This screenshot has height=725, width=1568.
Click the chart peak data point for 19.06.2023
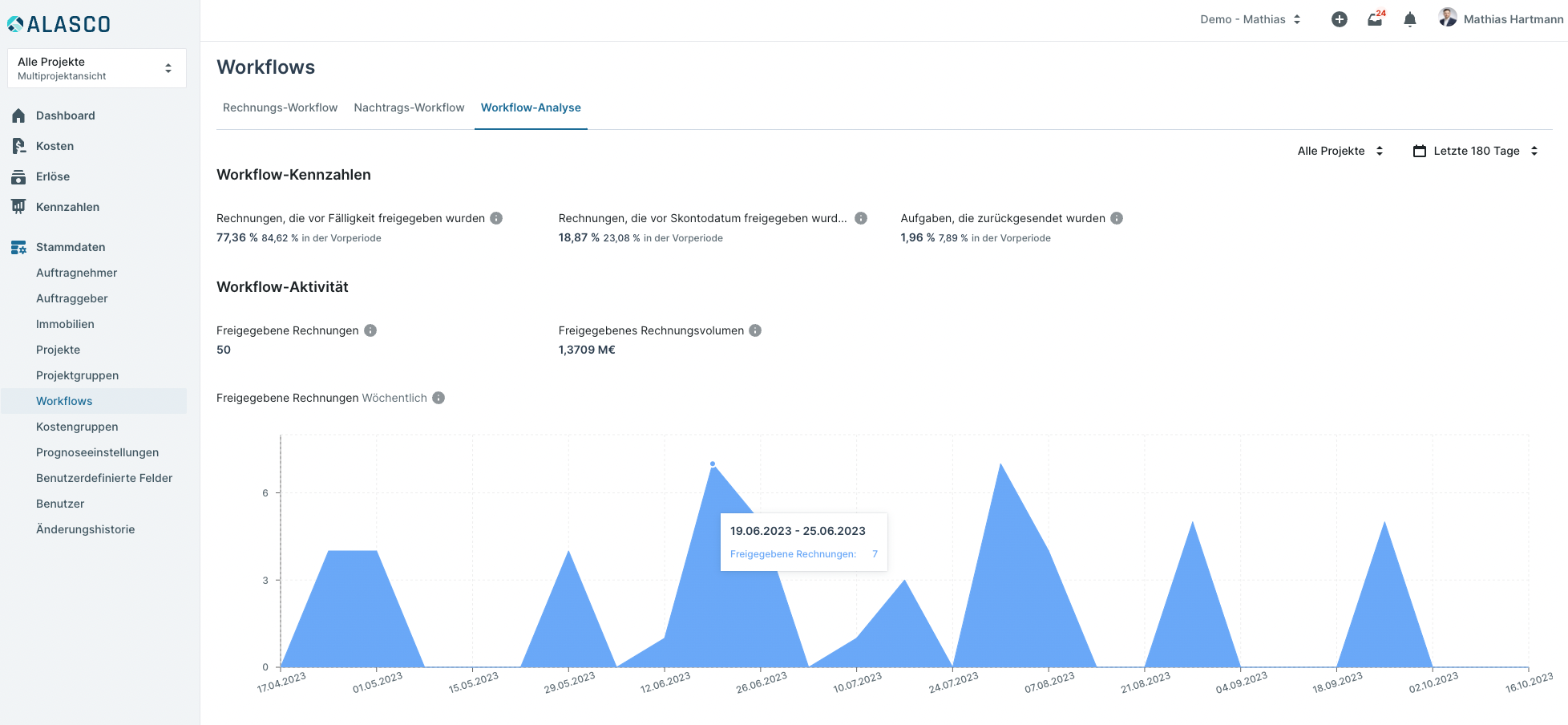click(x=713, y=464)
